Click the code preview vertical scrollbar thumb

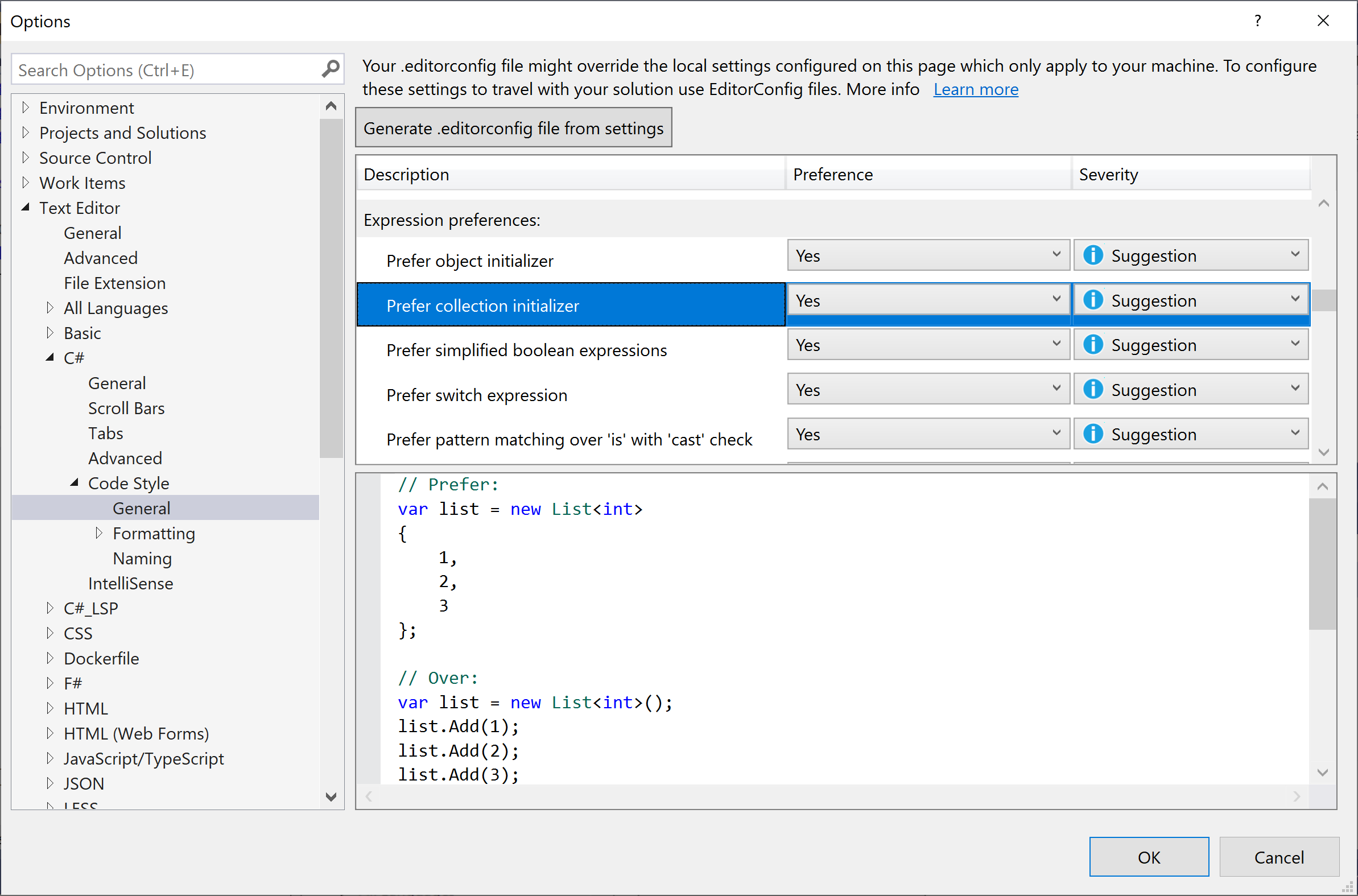click(x=1323, y=563)
